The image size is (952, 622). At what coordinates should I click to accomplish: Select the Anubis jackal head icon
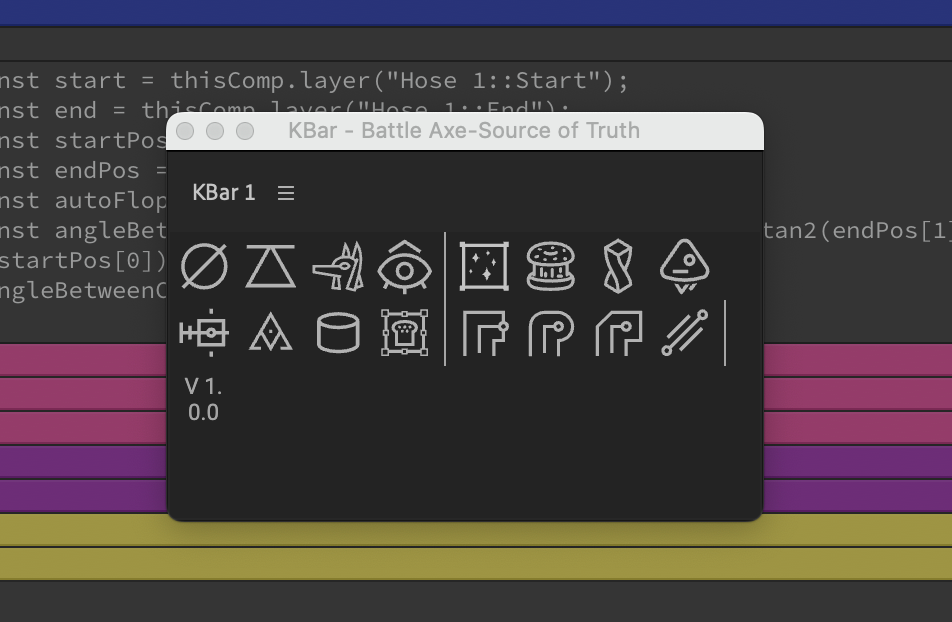tap(338, 265)
